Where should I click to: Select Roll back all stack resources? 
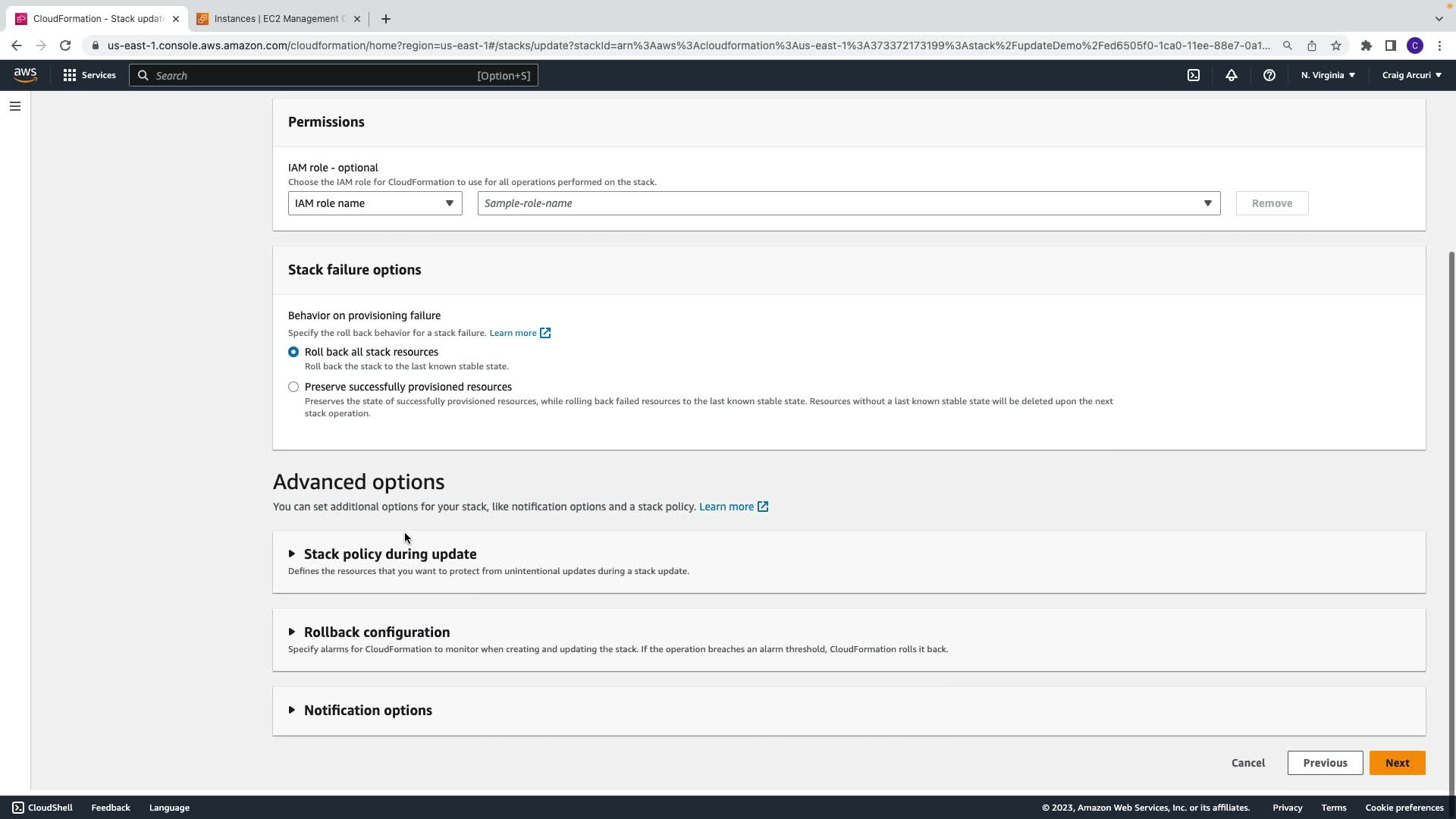(x=293, y=352)
